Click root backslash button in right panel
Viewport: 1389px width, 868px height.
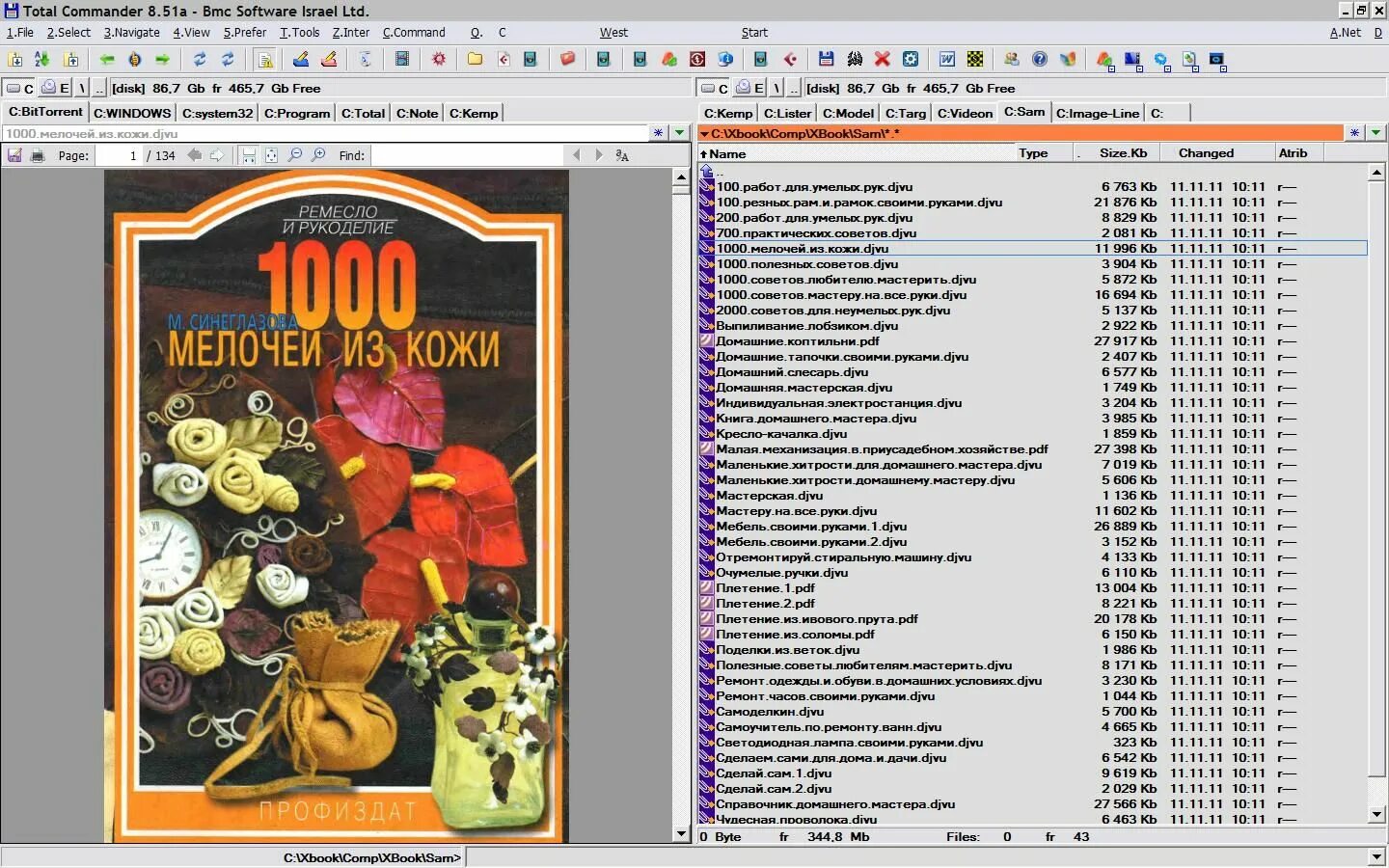pyautogui.click(x=776, y=88)
